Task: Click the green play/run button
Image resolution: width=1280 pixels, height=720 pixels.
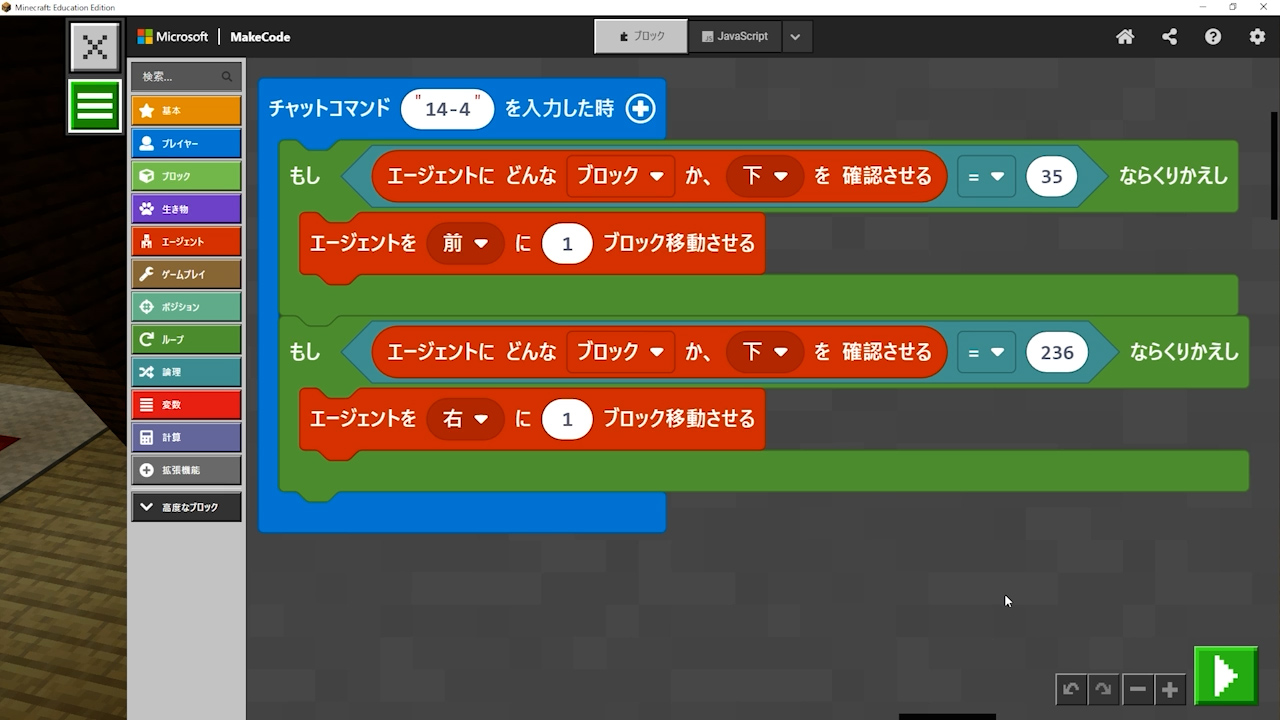Action: (x=1226, y=676)
